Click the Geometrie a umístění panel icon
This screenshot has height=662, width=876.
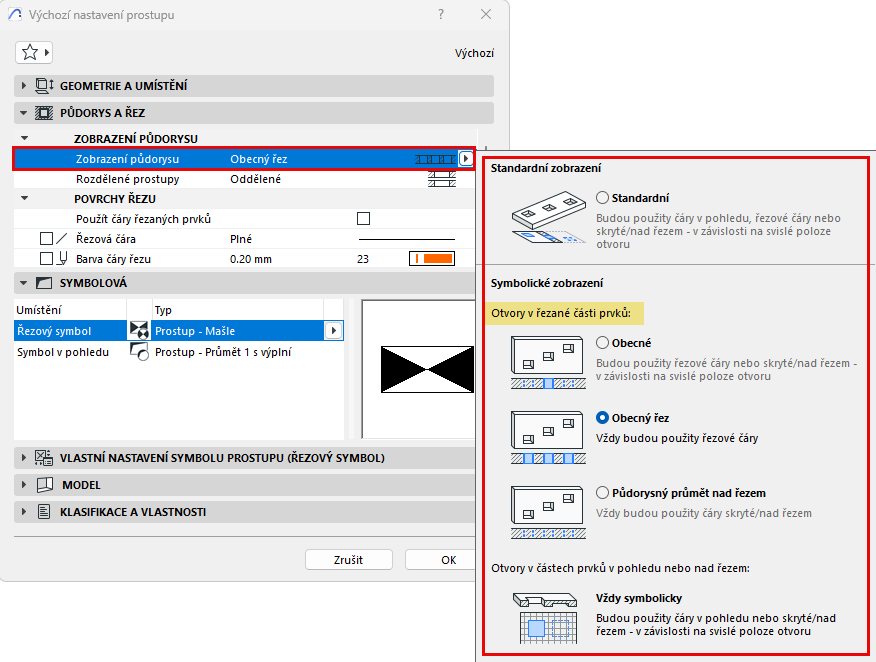[x=44, y=85]
